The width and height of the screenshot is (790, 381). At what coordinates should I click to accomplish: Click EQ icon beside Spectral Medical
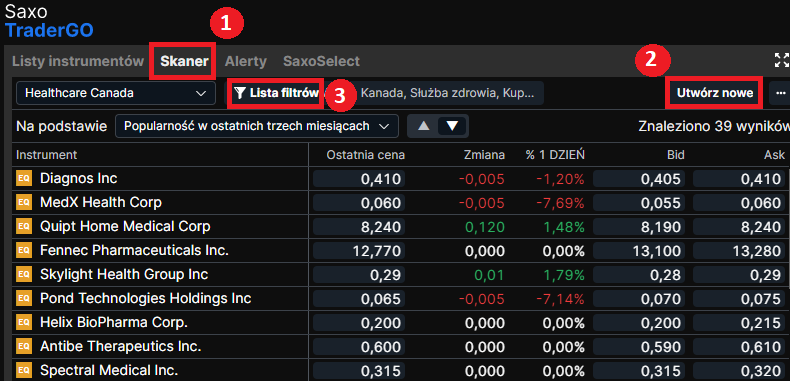[x=24, y=370]
